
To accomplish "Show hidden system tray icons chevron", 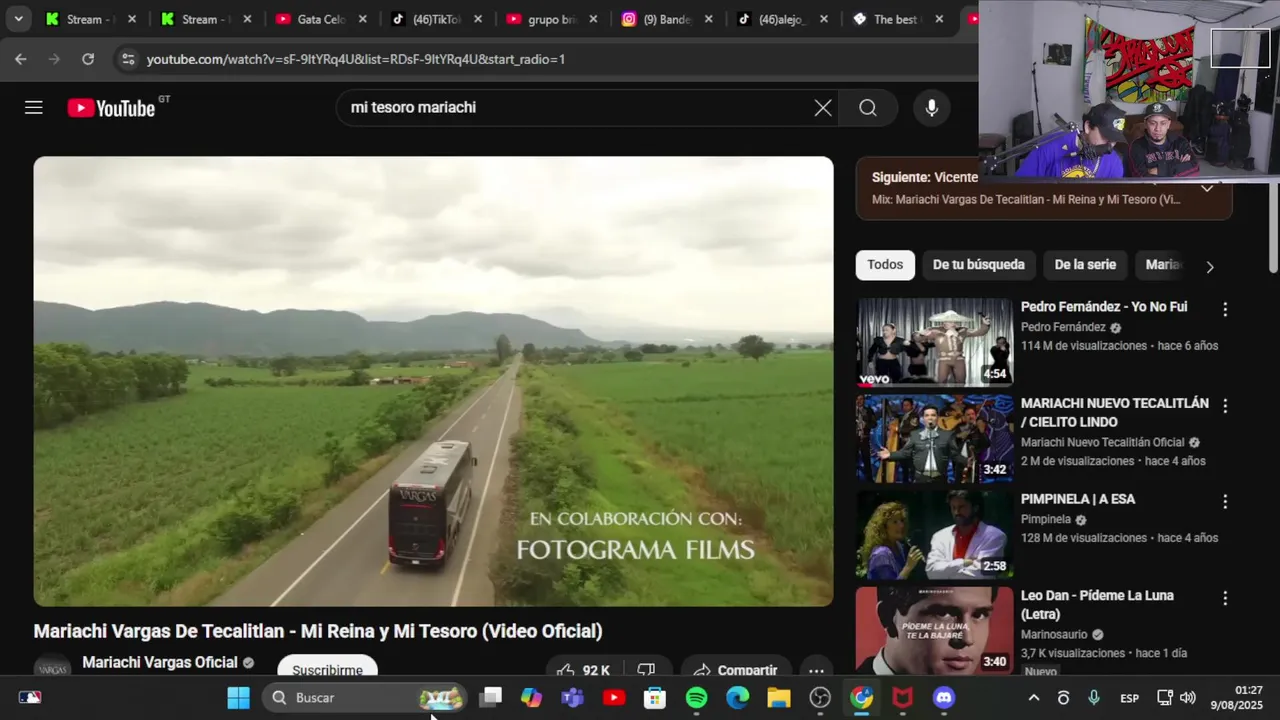I will tap(1034, 697).
